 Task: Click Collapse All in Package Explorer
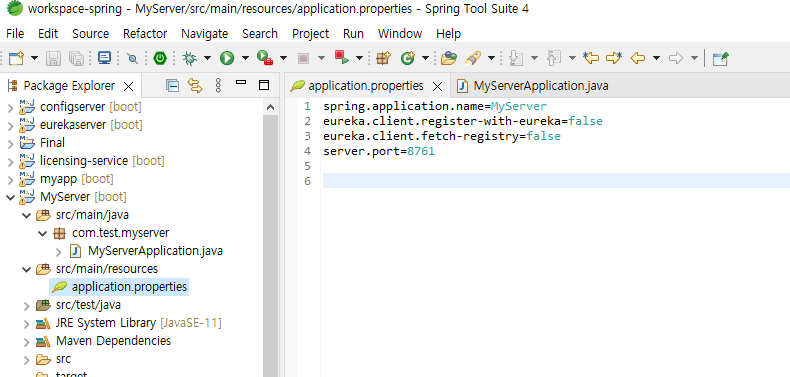tap(172, 86)
